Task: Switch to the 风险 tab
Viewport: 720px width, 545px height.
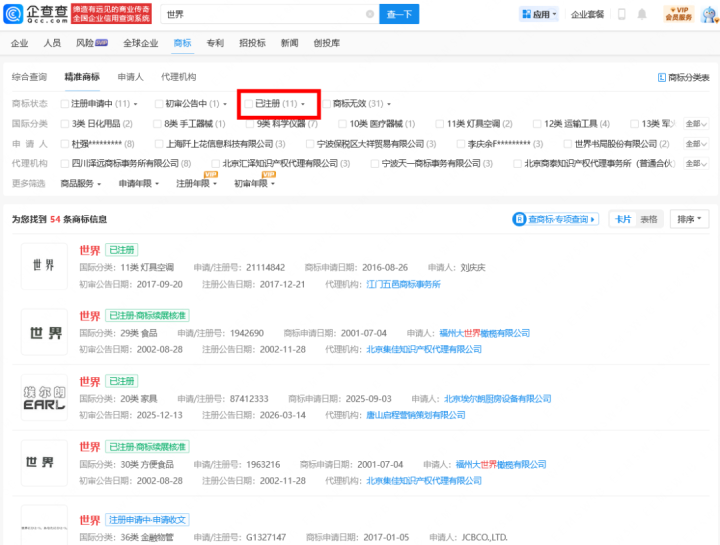Action: click(x=92, y=43)
